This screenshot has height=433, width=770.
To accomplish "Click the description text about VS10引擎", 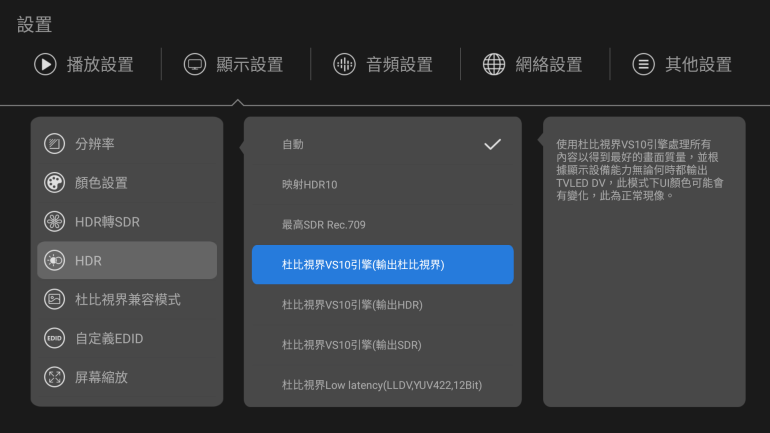I will tap(640, 170).
